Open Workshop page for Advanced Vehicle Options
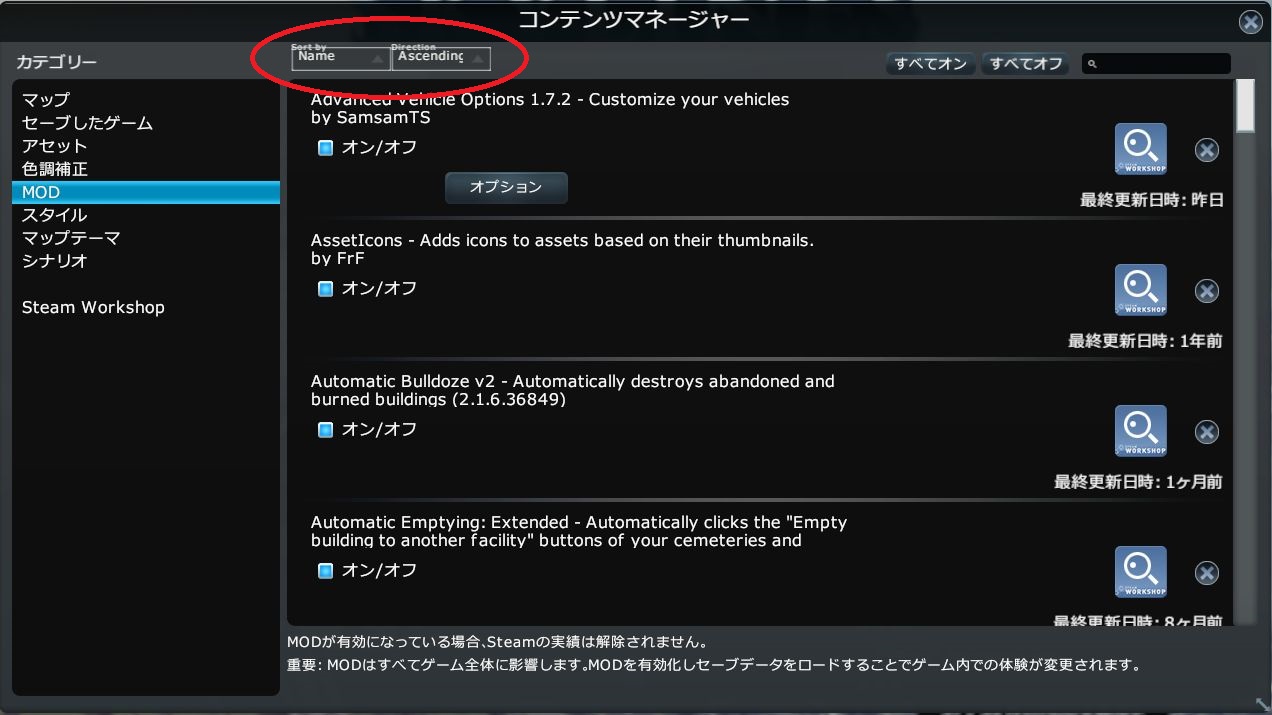This screenshot has height=715, width=1272. 1141,149
